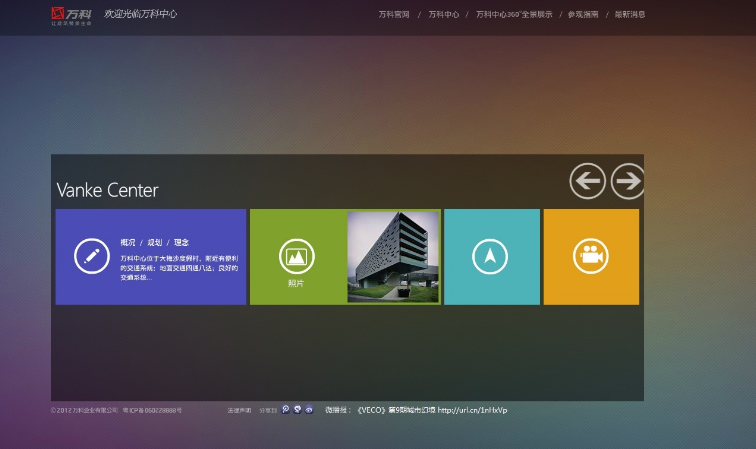Click the left arrow navigation button
The width and height of the screenshot is (756, 449).
click(588, 181)
